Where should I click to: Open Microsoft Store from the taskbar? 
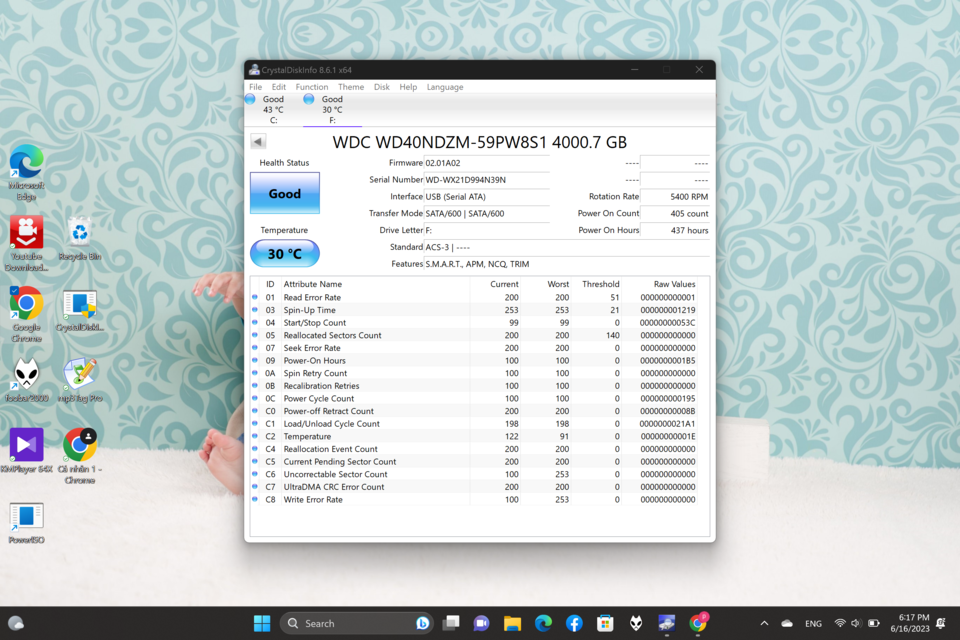[605, 623]
